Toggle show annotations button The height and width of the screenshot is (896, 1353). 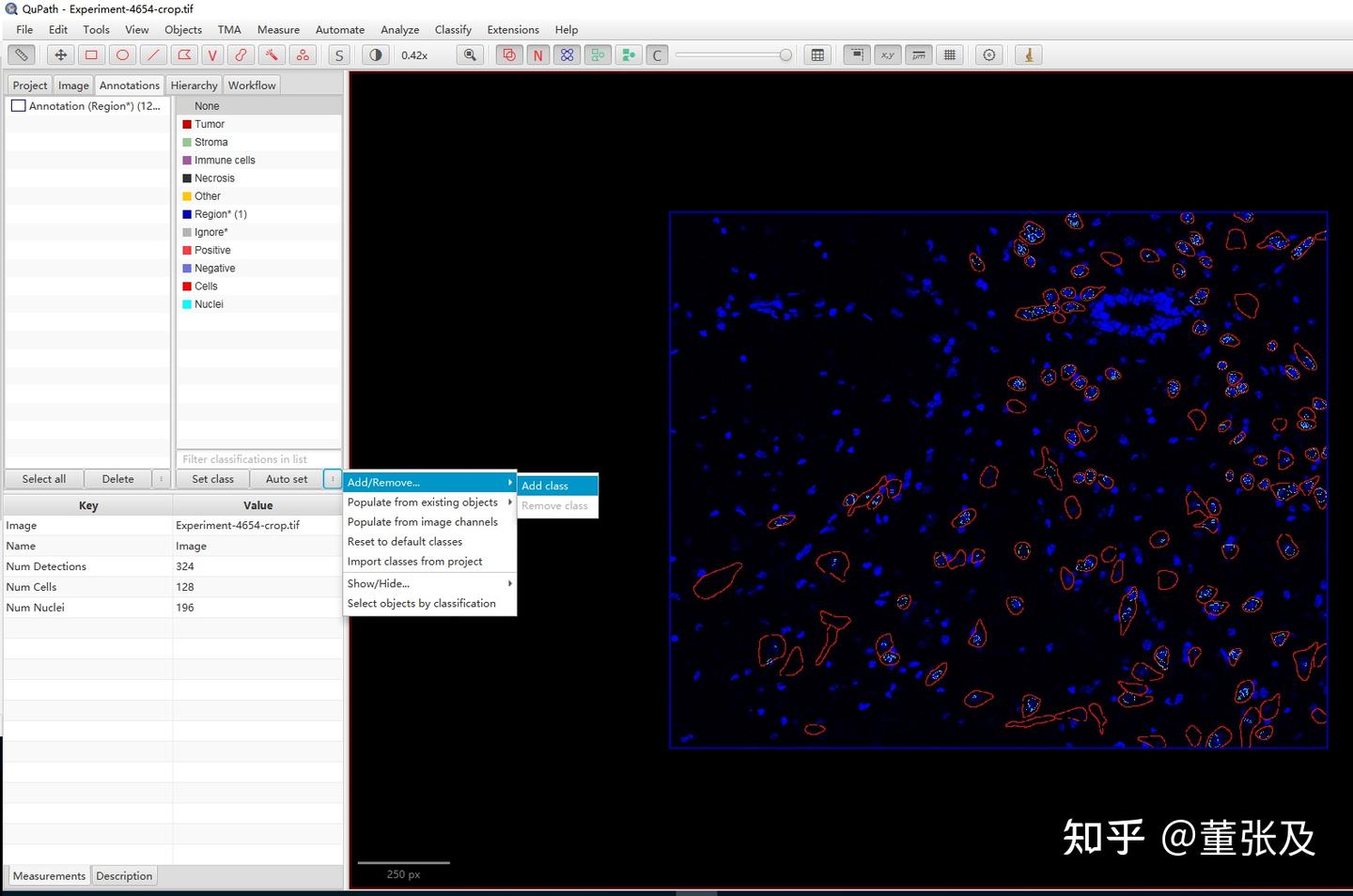[509, 55]
